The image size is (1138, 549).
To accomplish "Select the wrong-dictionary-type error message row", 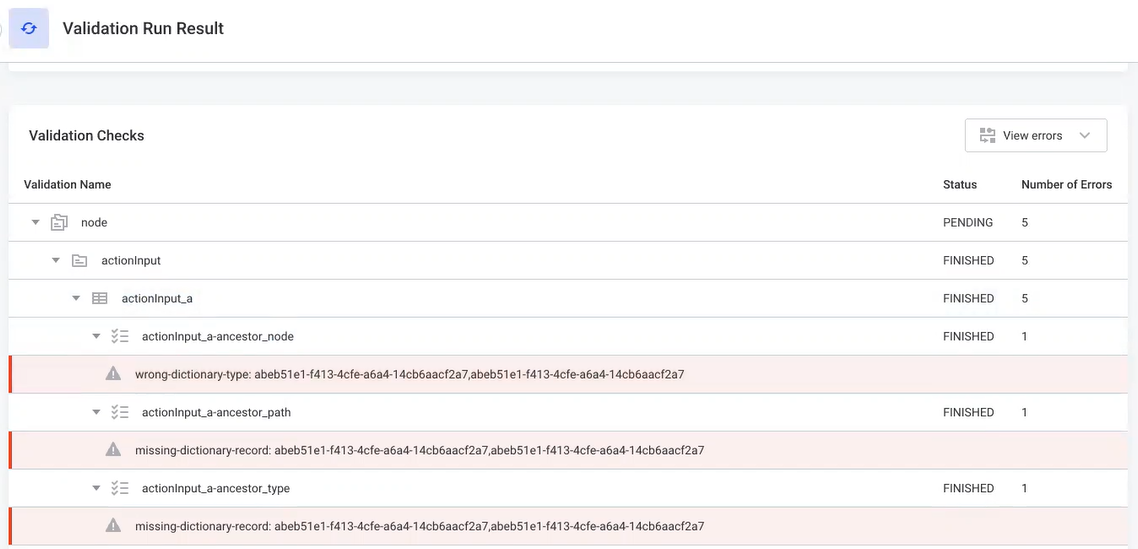I will coord(409,375).
